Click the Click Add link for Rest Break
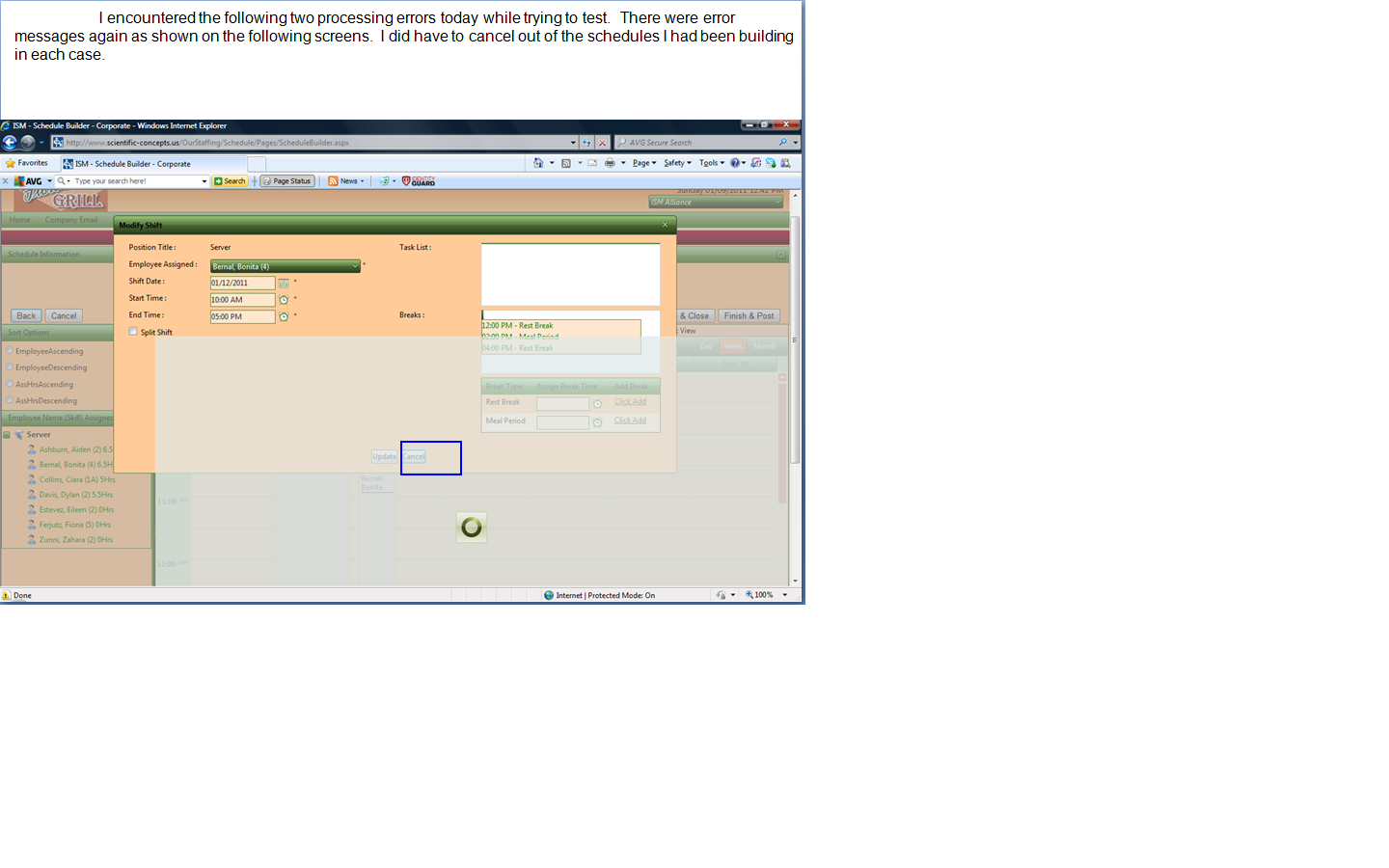 [x=630, y=402]
